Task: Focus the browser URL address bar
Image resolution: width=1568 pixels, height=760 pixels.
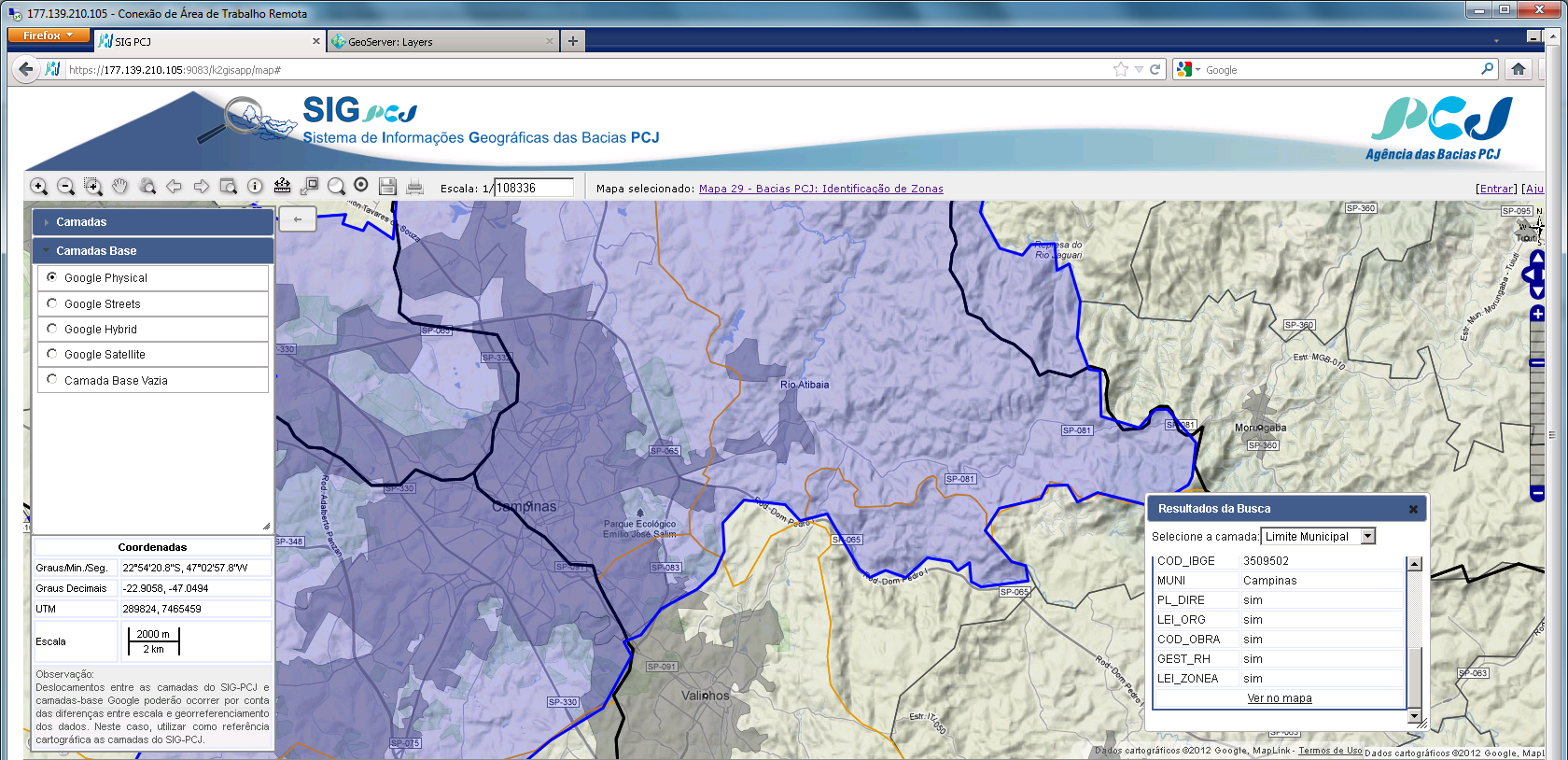Action: coord(588,69)
